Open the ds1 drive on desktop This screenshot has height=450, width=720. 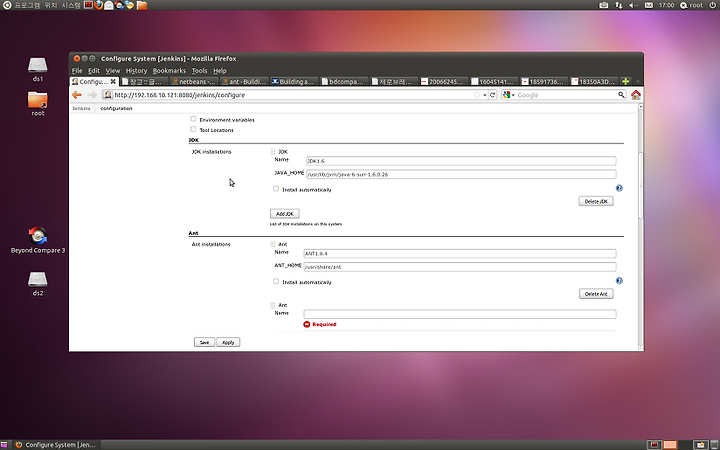tap(38, 69)
